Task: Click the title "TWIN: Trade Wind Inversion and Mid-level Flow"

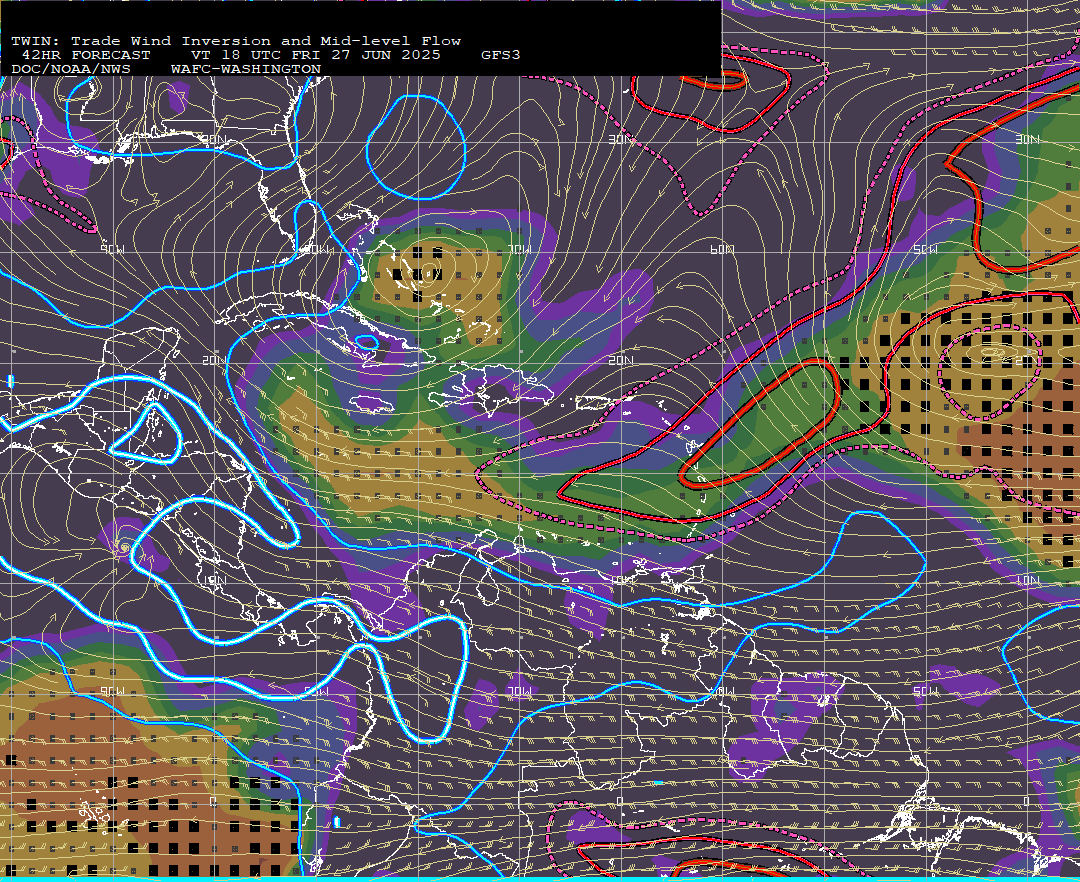Action: pyautogui.click(x=236, y=41)
